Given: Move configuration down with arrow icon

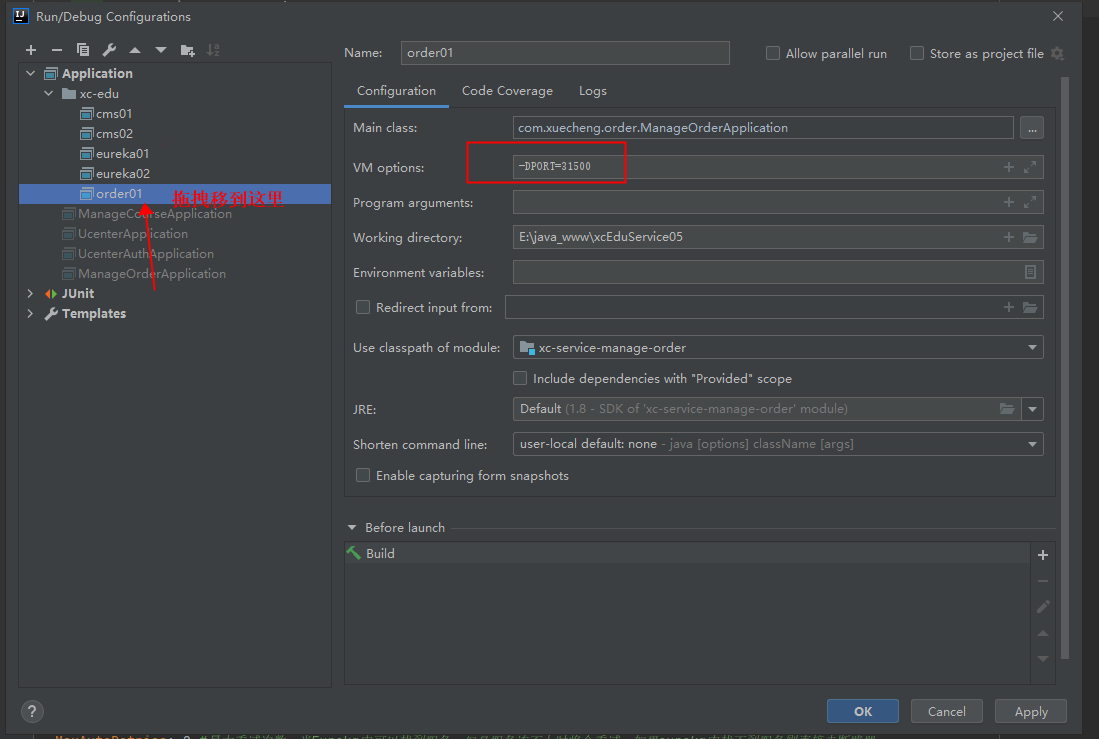Looking at the screenshot, I should click(161, 50).
